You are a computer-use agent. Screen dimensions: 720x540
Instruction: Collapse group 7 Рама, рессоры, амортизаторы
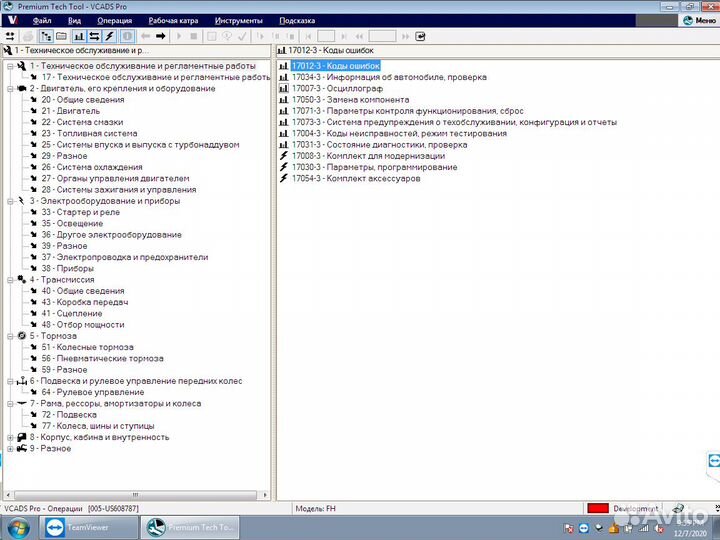point(10,404)
